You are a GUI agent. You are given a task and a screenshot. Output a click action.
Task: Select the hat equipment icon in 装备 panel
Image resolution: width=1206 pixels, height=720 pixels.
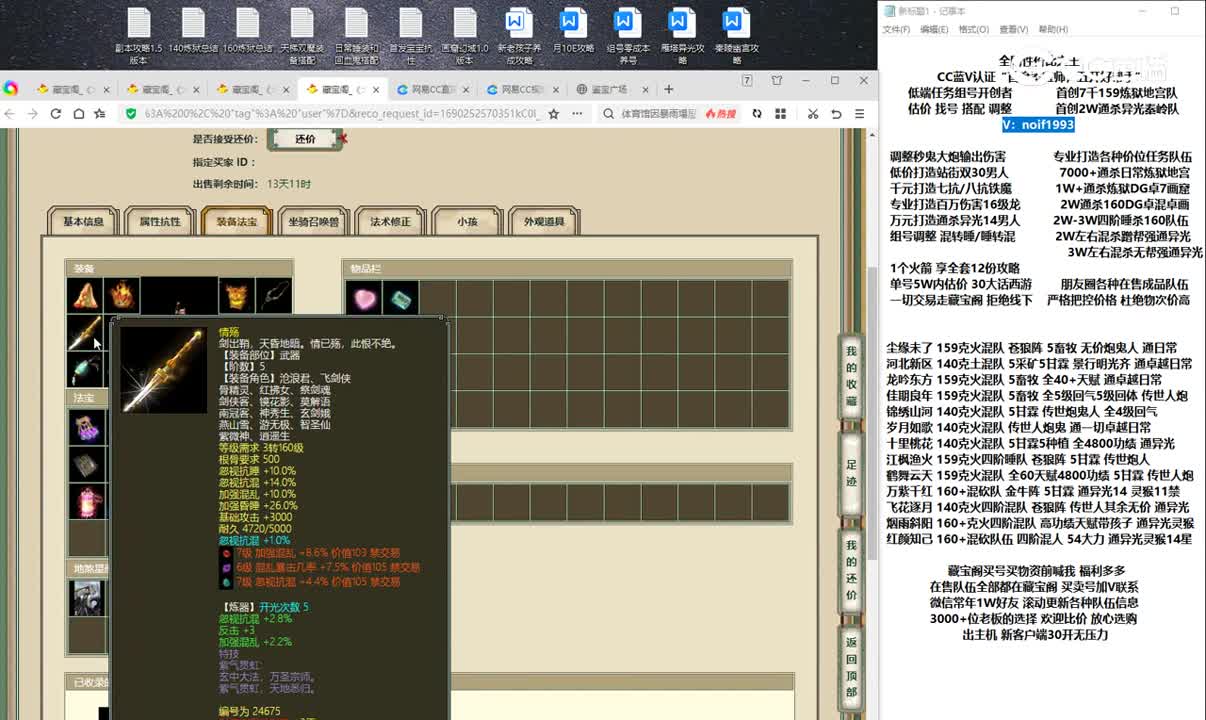point(85,295)
